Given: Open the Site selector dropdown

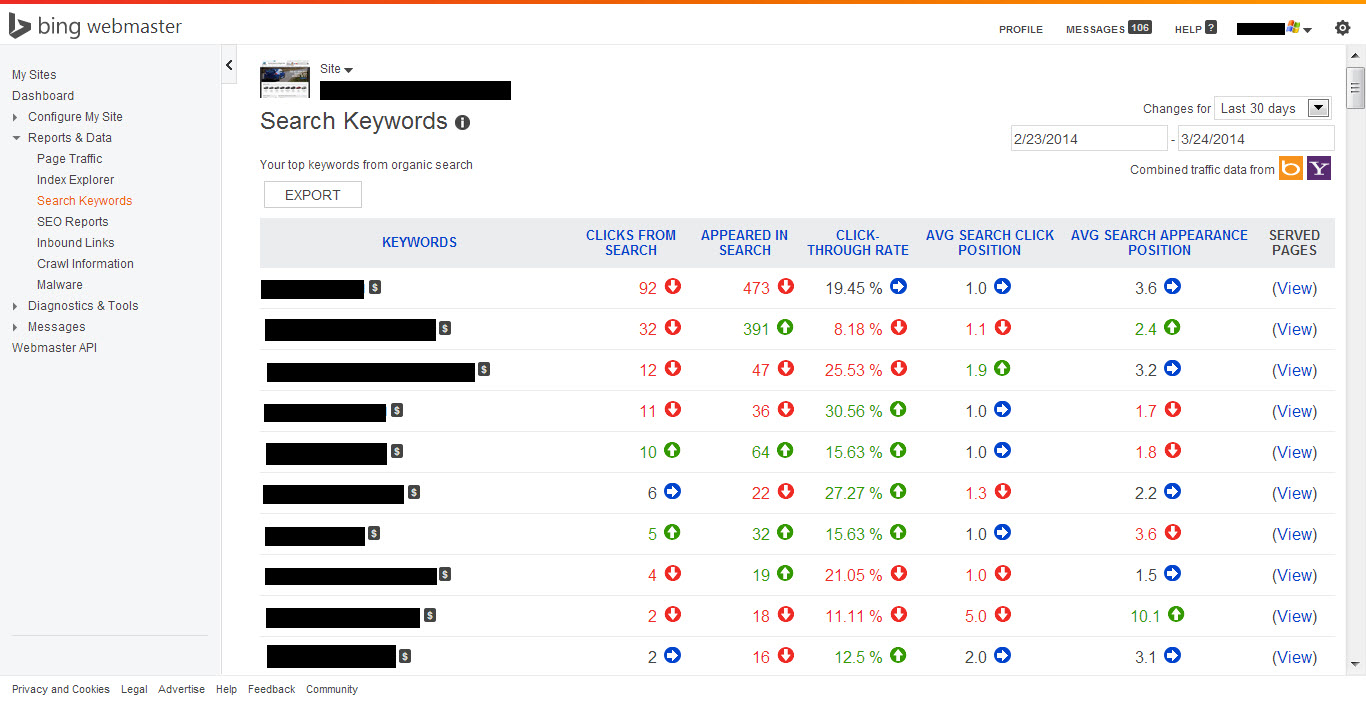Looking at the screenshot, I should tap(337, 69).
